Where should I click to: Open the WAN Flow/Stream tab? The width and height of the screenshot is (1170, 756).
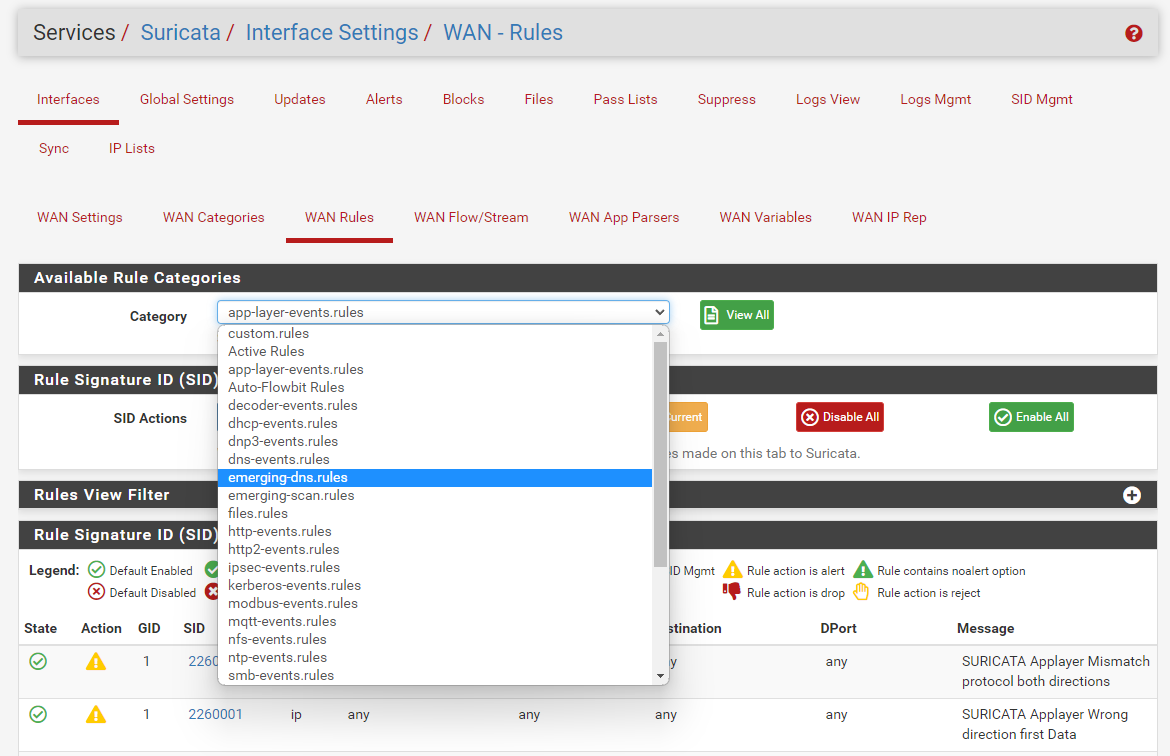point(472,217)
